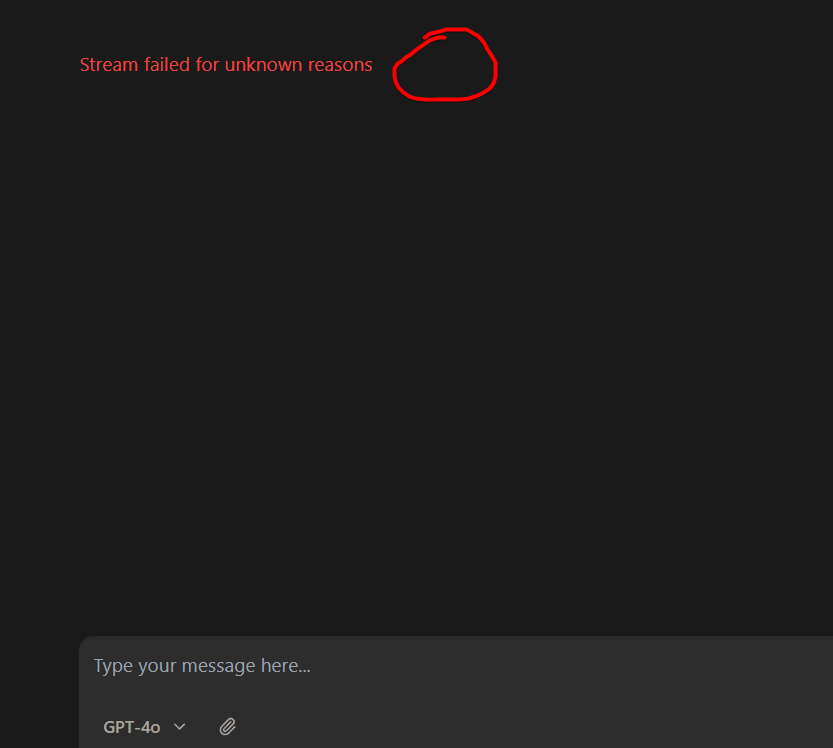Change the model via the GPT-4o selector
This screenshot has height=748, width=833.
click(x=144, y=727)
